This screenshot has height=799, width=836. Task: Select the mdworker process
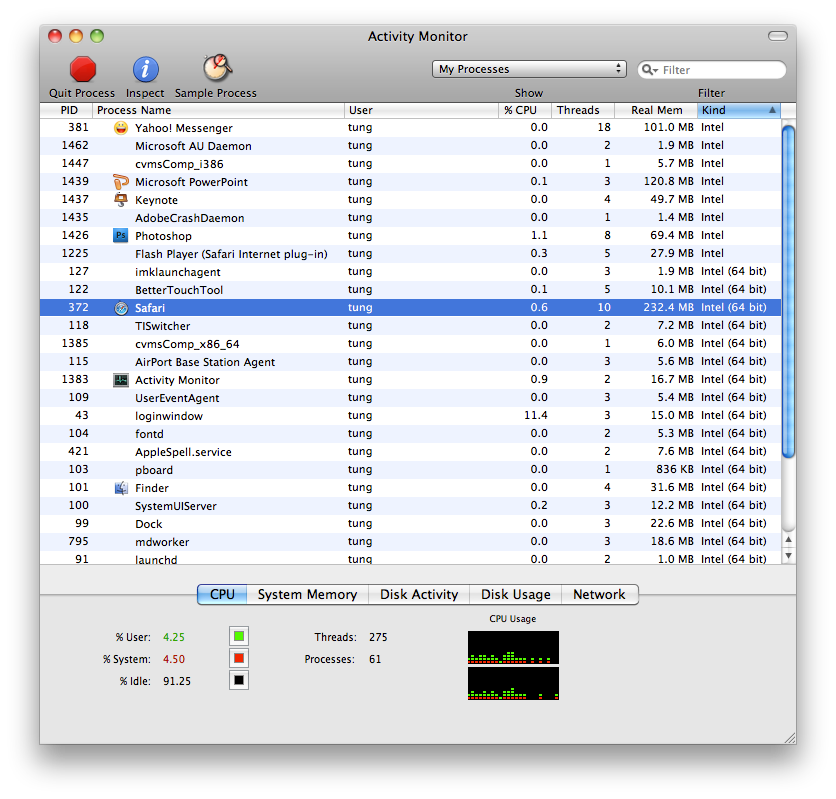[411, 542]
